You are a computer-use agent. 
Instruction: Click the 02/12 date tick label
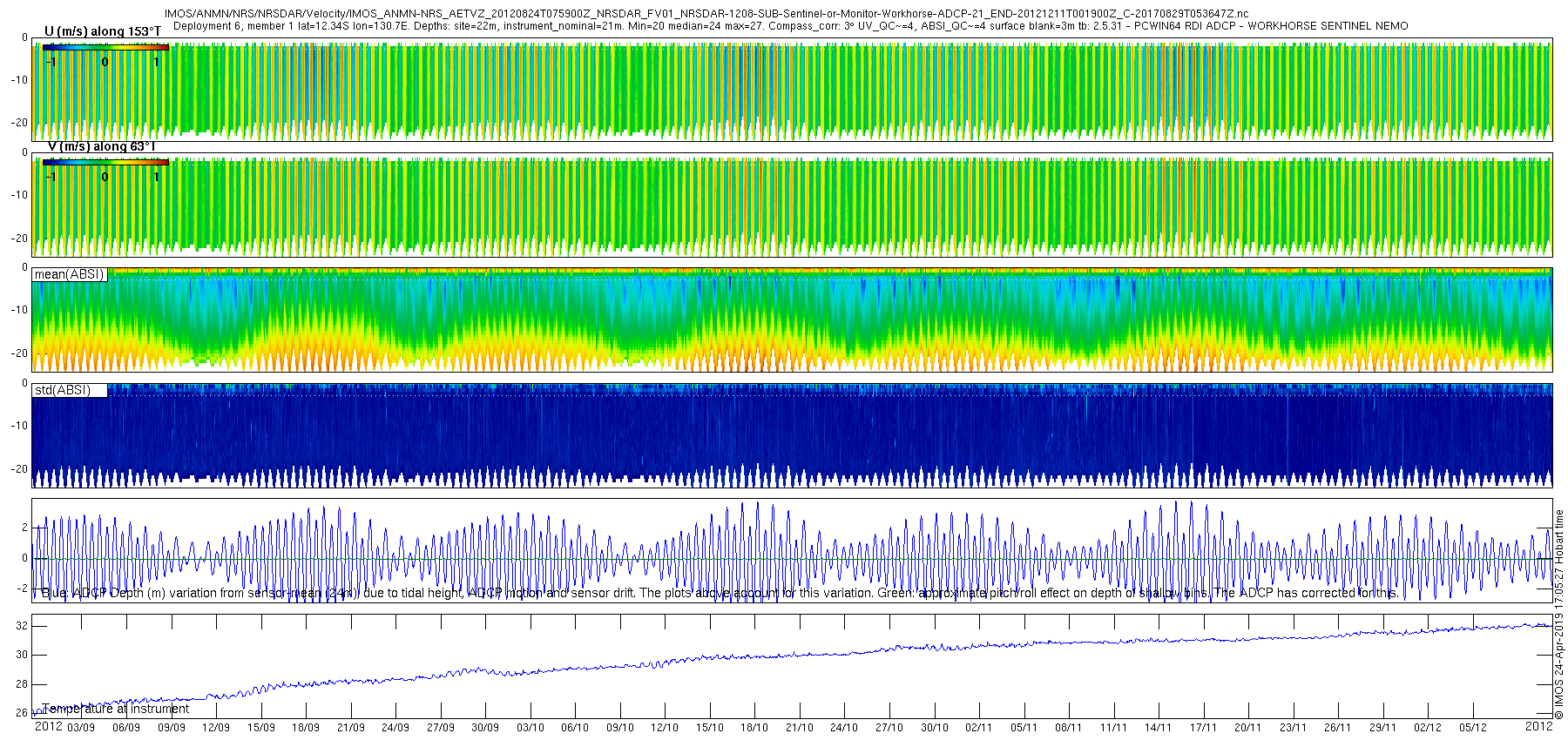[x=1428, y=728]
